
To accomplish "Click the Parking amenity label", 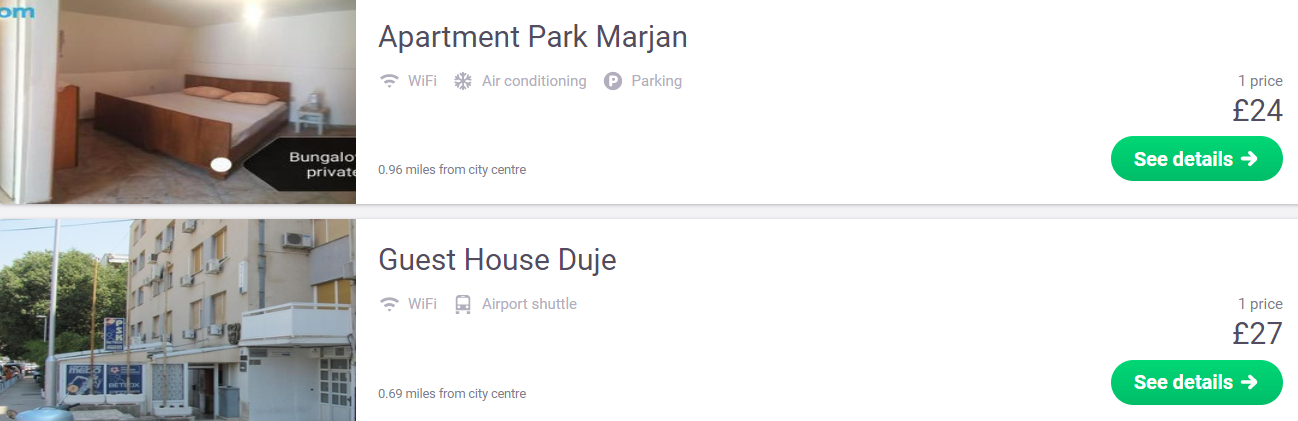I will 656,81.
